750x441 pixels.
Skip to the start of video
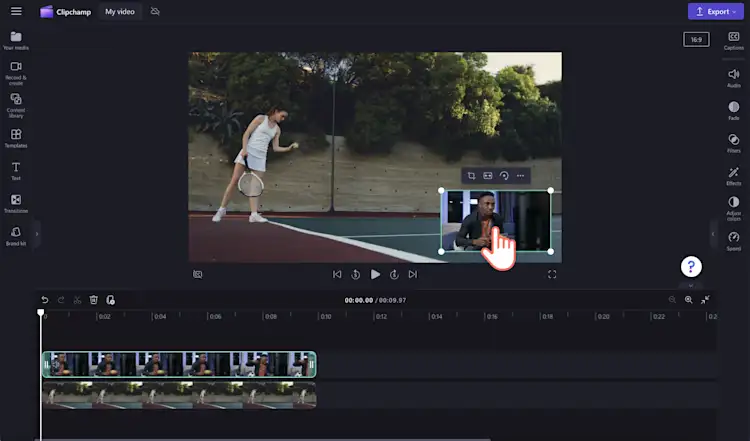click(337, 274)
